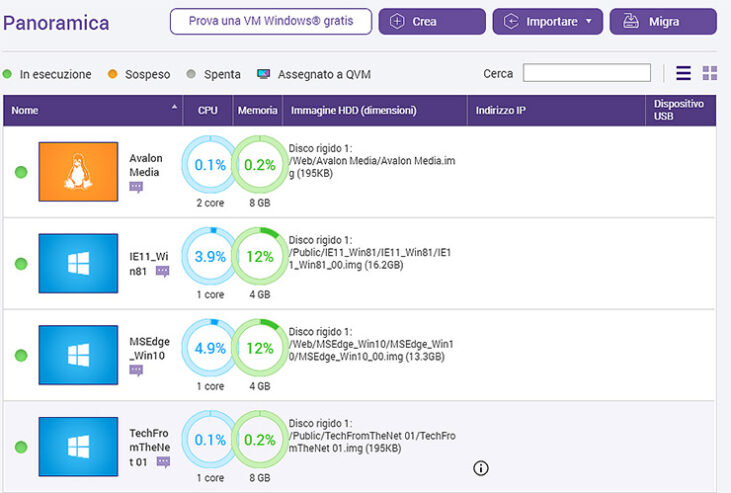This screenshot has width=731, height=493.
Task: Focus the Cerca search field
Action: (586, 73)
